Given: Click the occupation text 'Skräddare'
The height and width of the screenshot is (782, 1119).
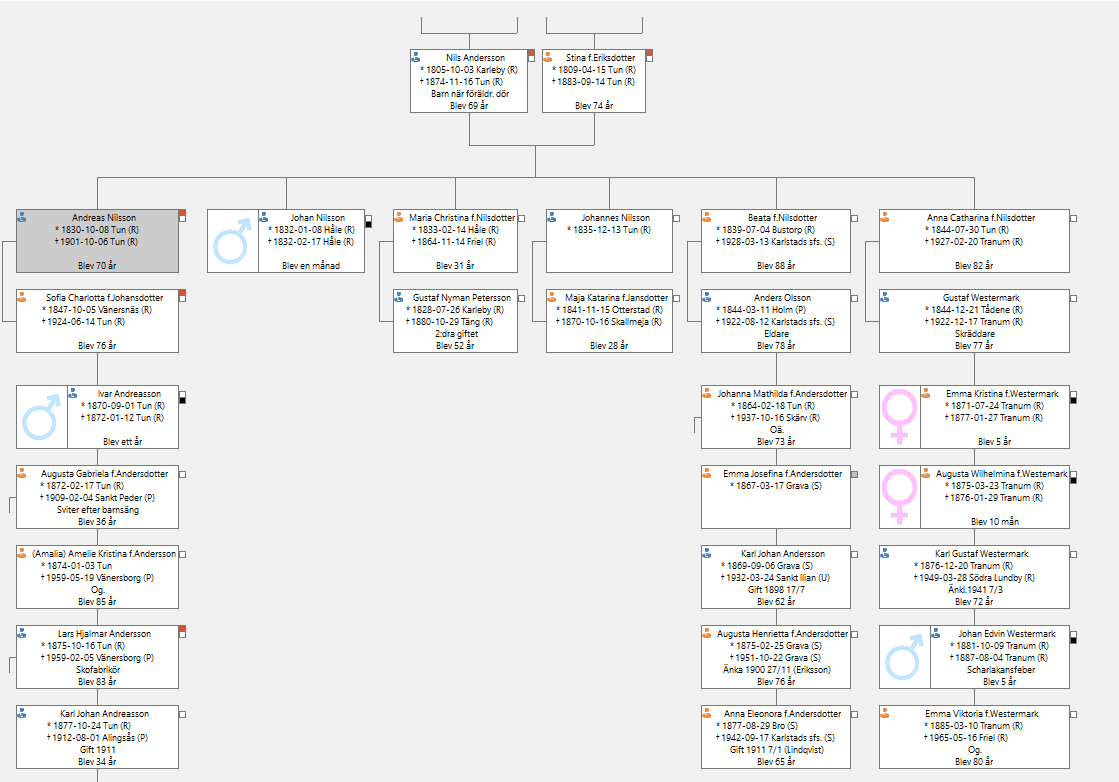Looking at the screenshot, I should [x=974, y=333].
